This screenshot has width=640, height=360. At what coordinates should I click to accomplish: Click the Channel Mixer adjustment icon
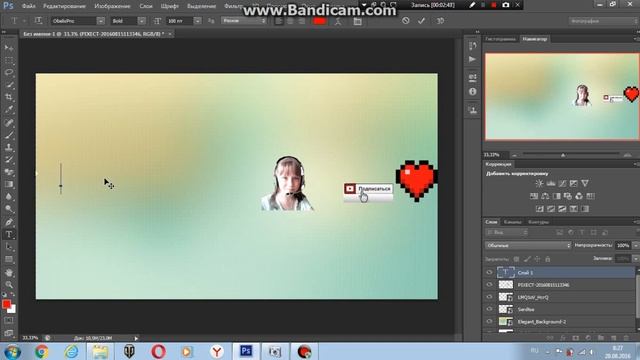[579, 196]
